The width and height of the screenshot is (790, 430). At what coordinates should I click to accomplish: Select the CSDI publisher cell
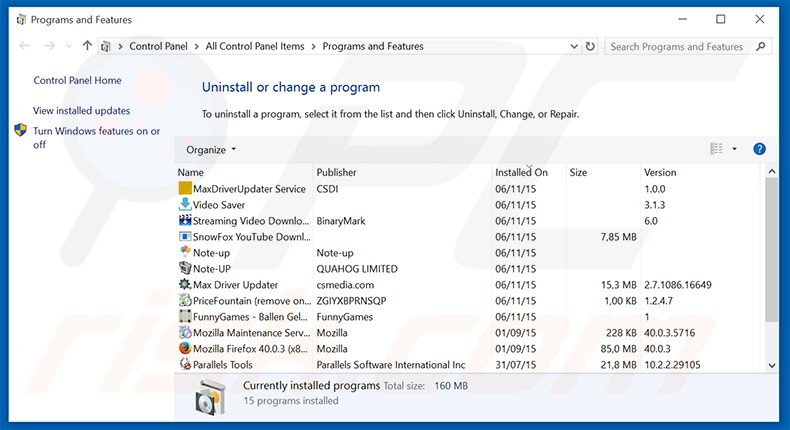click(x=327, y=189)
